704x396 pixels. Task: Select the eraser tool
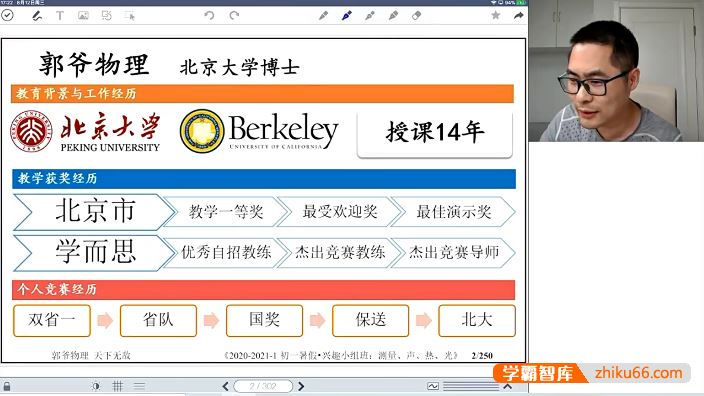pyautogui.click(x=417, y=16)
